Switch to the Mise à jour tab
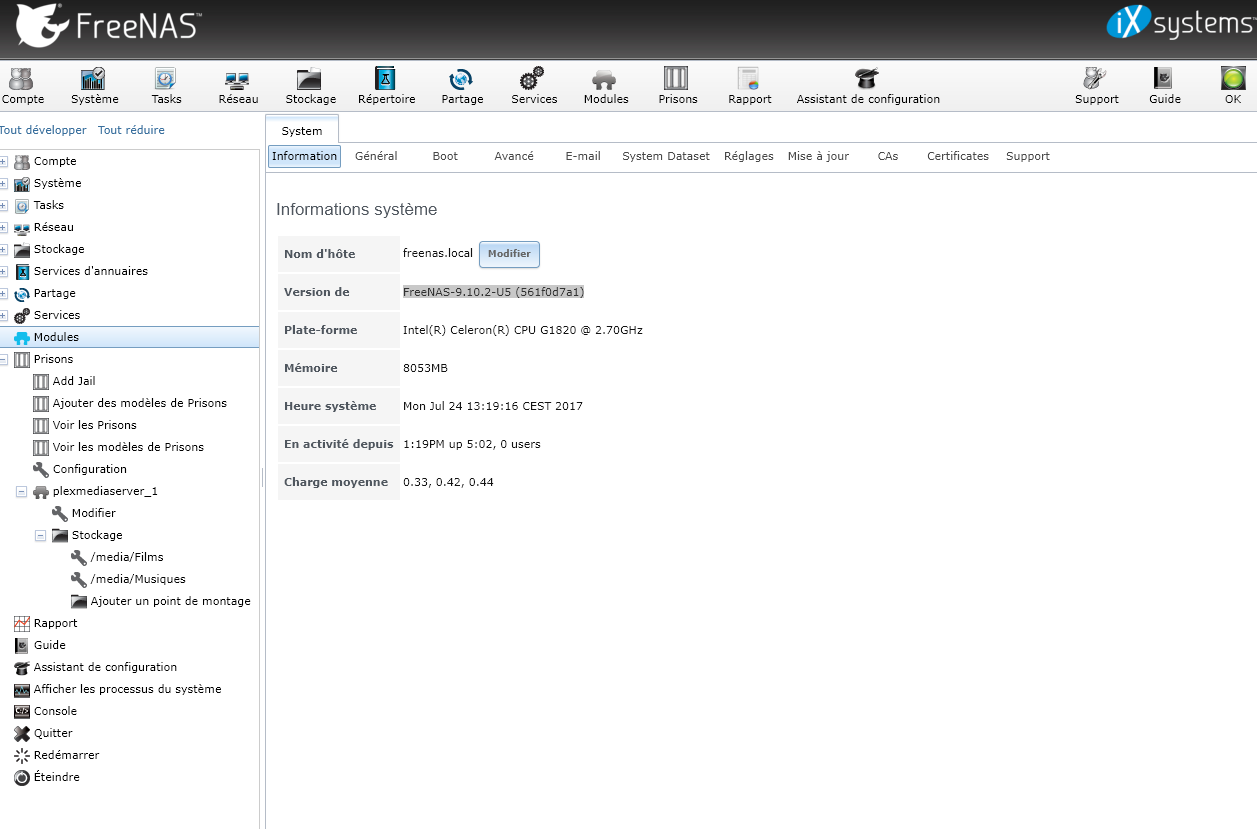 [818, 156]
